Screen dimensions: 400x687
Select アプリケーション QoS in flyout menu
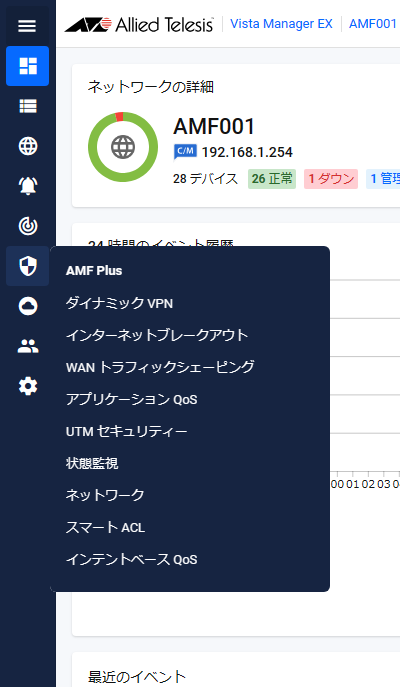131,399
